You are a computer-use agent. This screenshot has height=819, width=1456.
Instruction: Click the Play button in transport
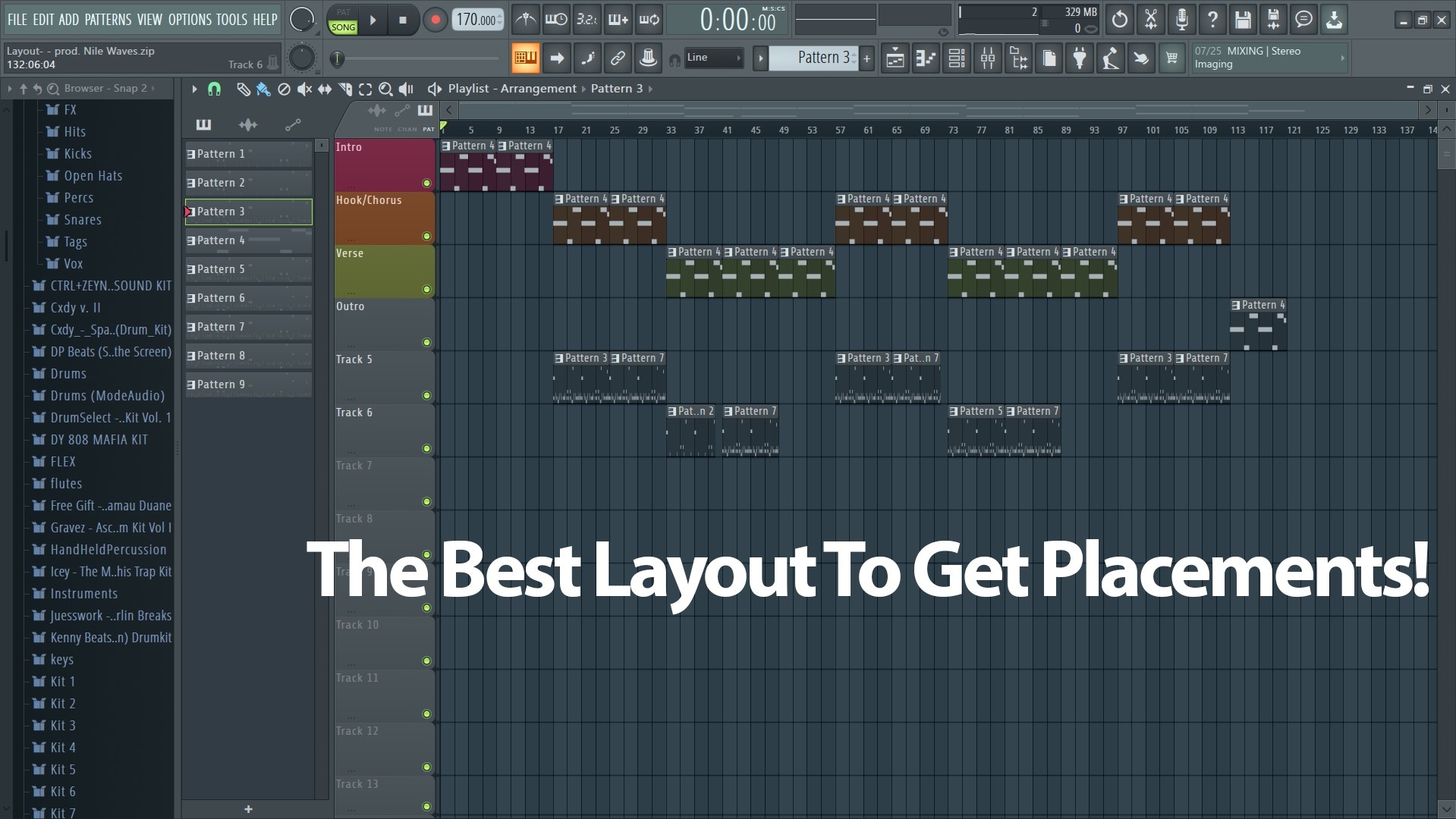pos(373,20)
